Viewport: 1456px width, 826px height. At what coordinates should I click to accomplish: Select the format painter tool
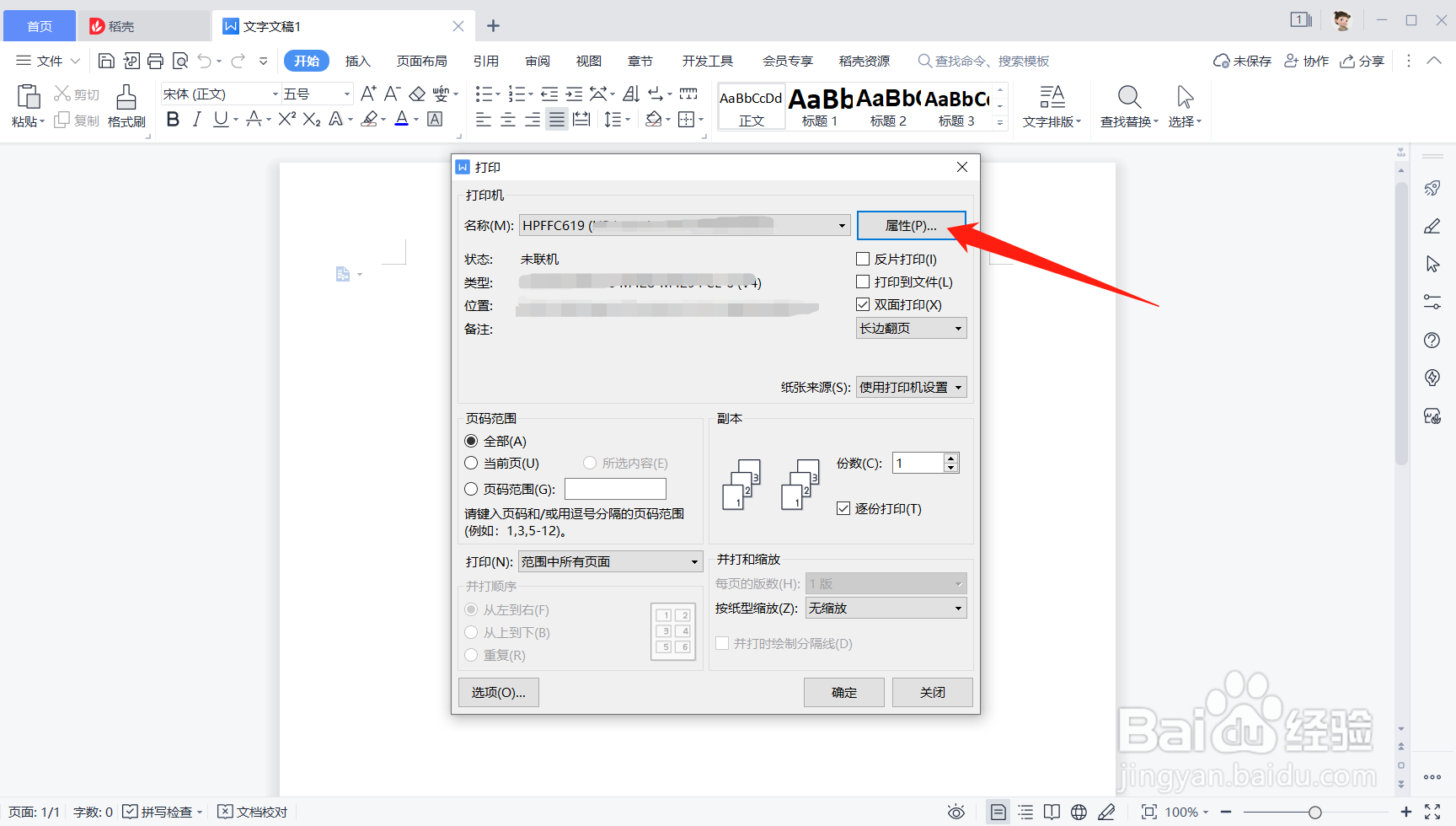[x=126, y=105]
